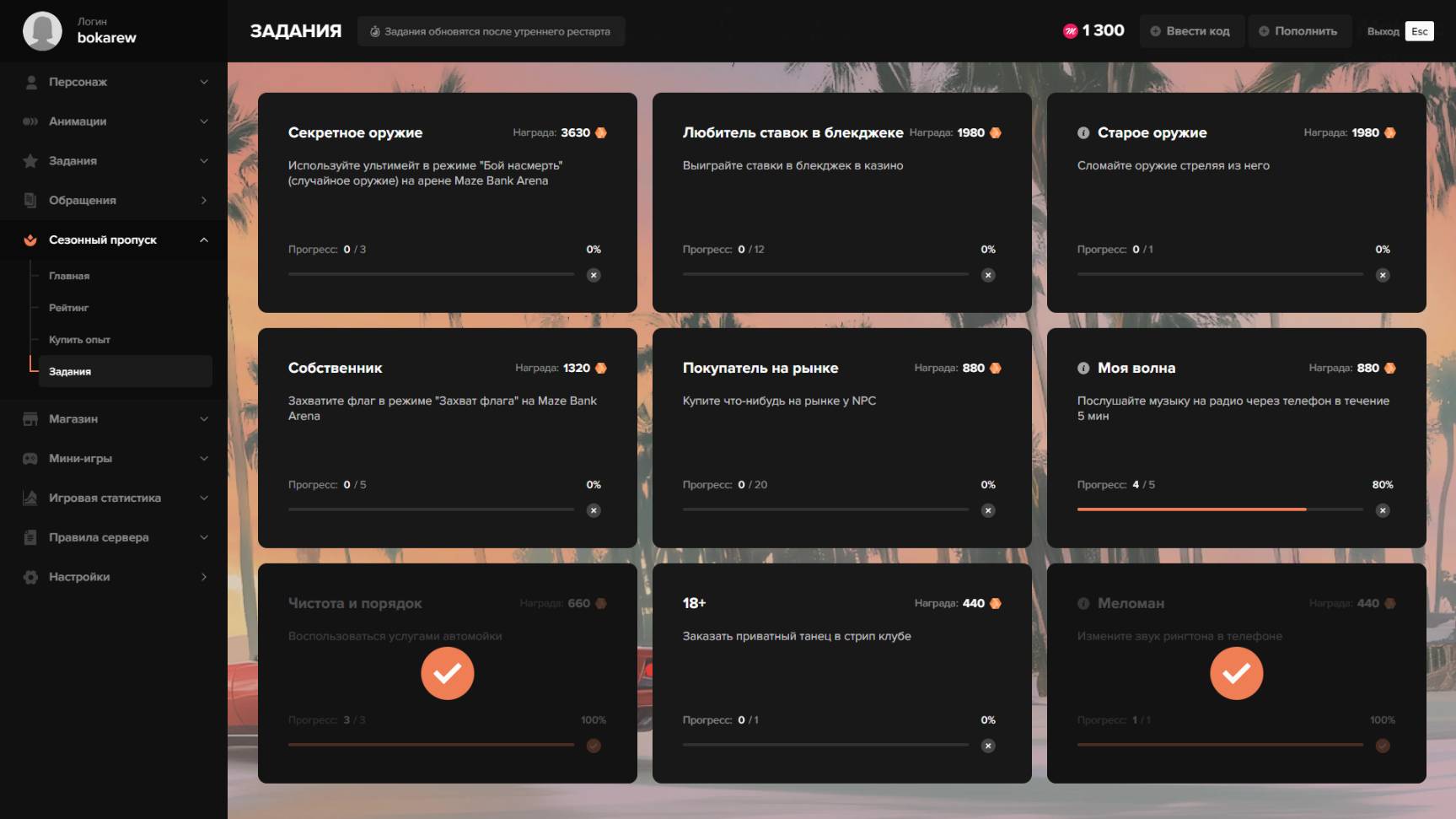Click the status marker on Чистота и порядок
This screenshot has height=819, width=1456.
pos(594,746)
